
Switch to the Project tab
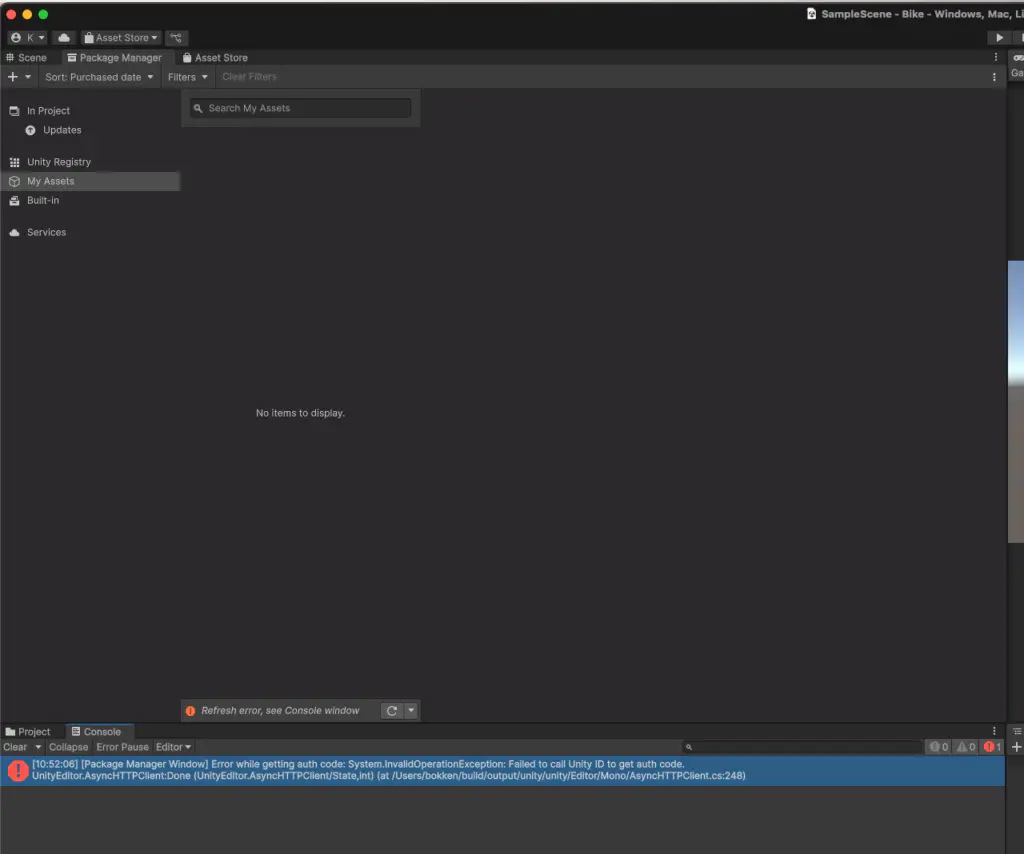click(27, 731)
